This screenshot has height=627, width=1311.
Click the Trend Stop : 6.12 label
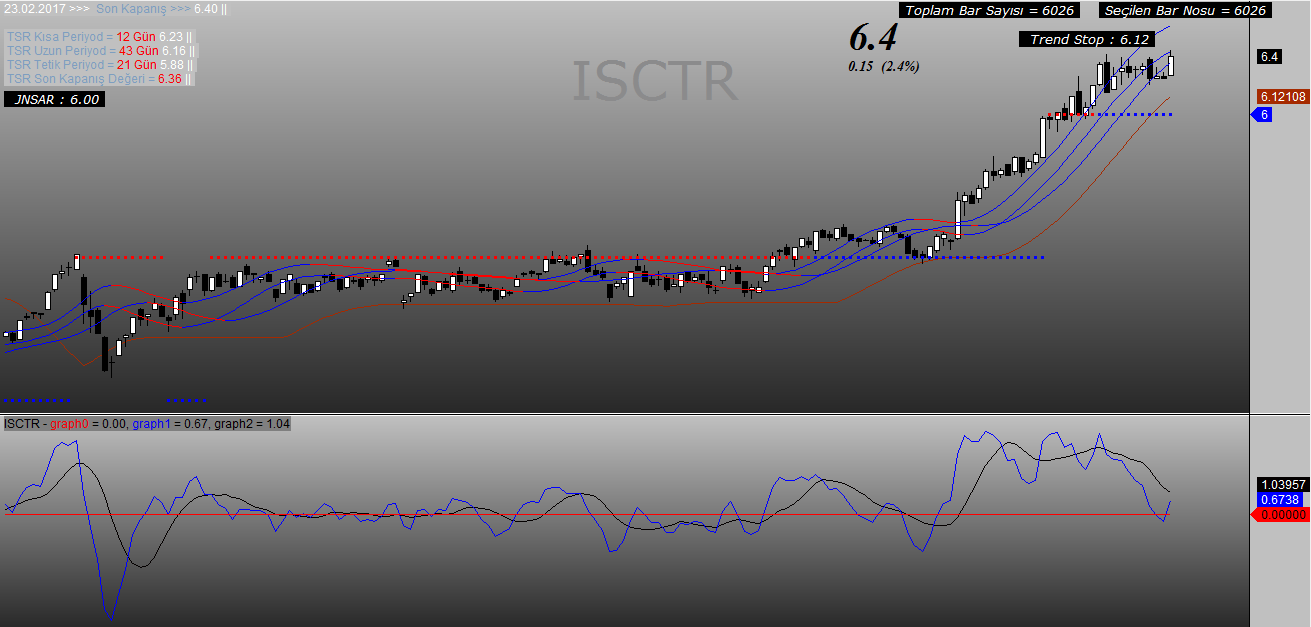tap(1087, 39)
